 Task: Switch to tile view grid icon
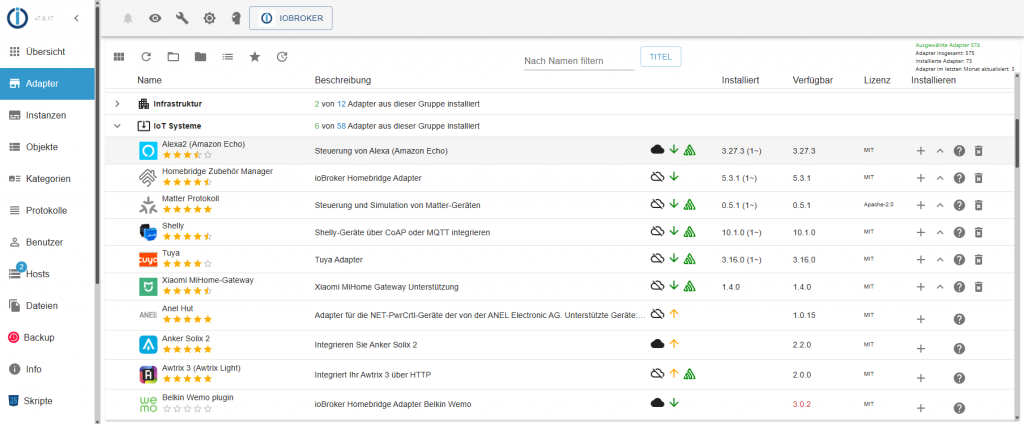click(x=119, y=57)
